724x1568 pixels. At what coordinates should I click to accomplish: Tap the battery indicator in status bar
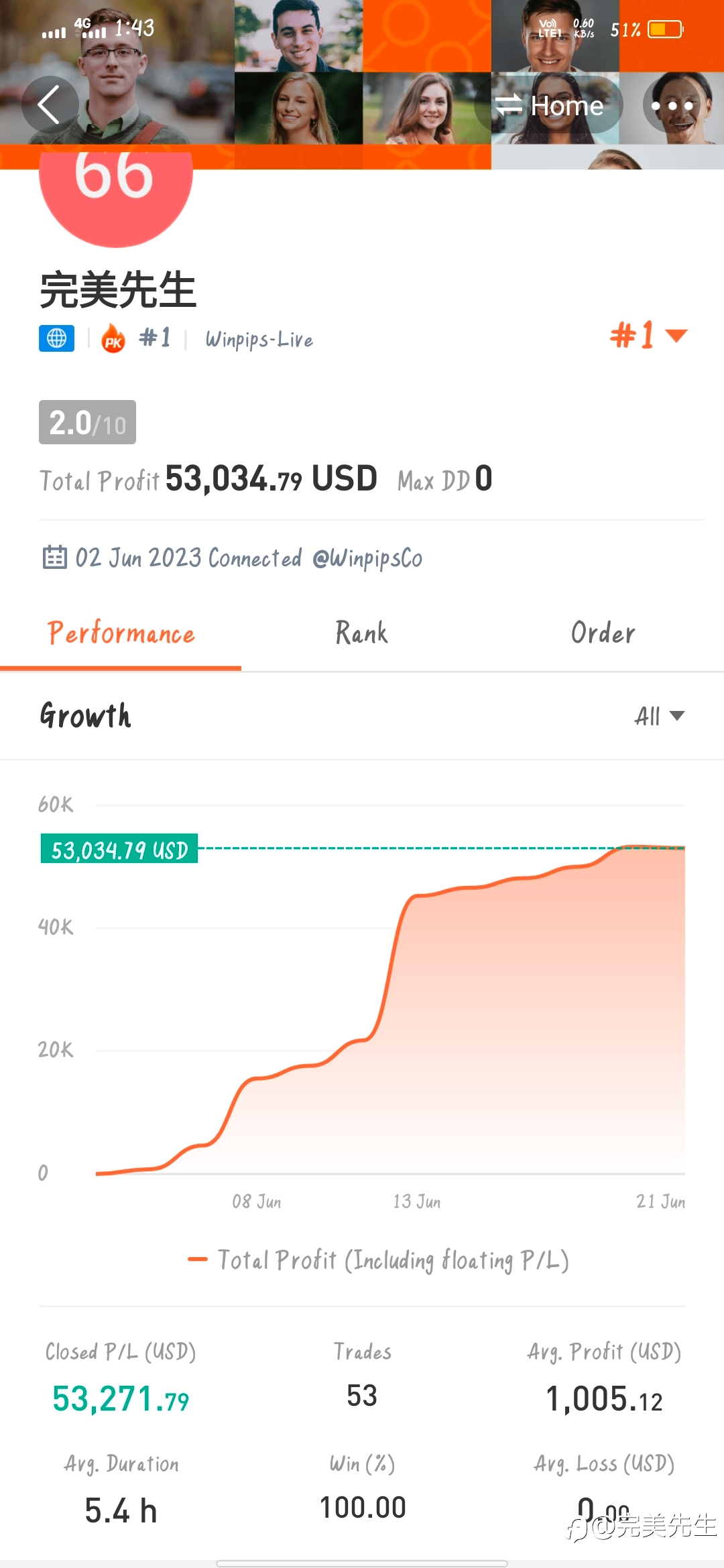coord(665,29)
